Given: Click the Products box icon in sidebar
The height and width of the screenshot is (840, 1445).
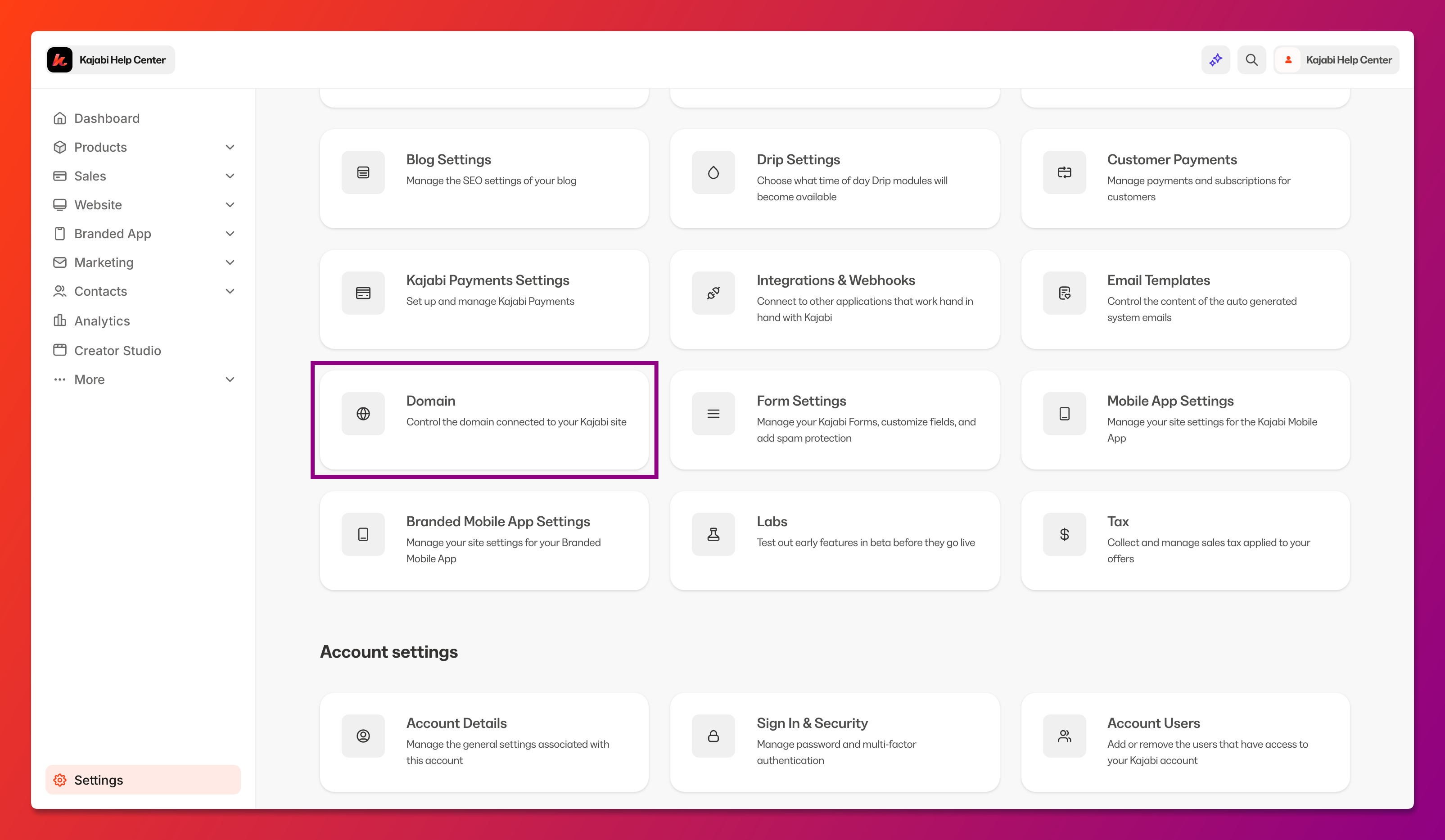Looking at the screenshot, I should pyautogui.click(x=59, y=147).
